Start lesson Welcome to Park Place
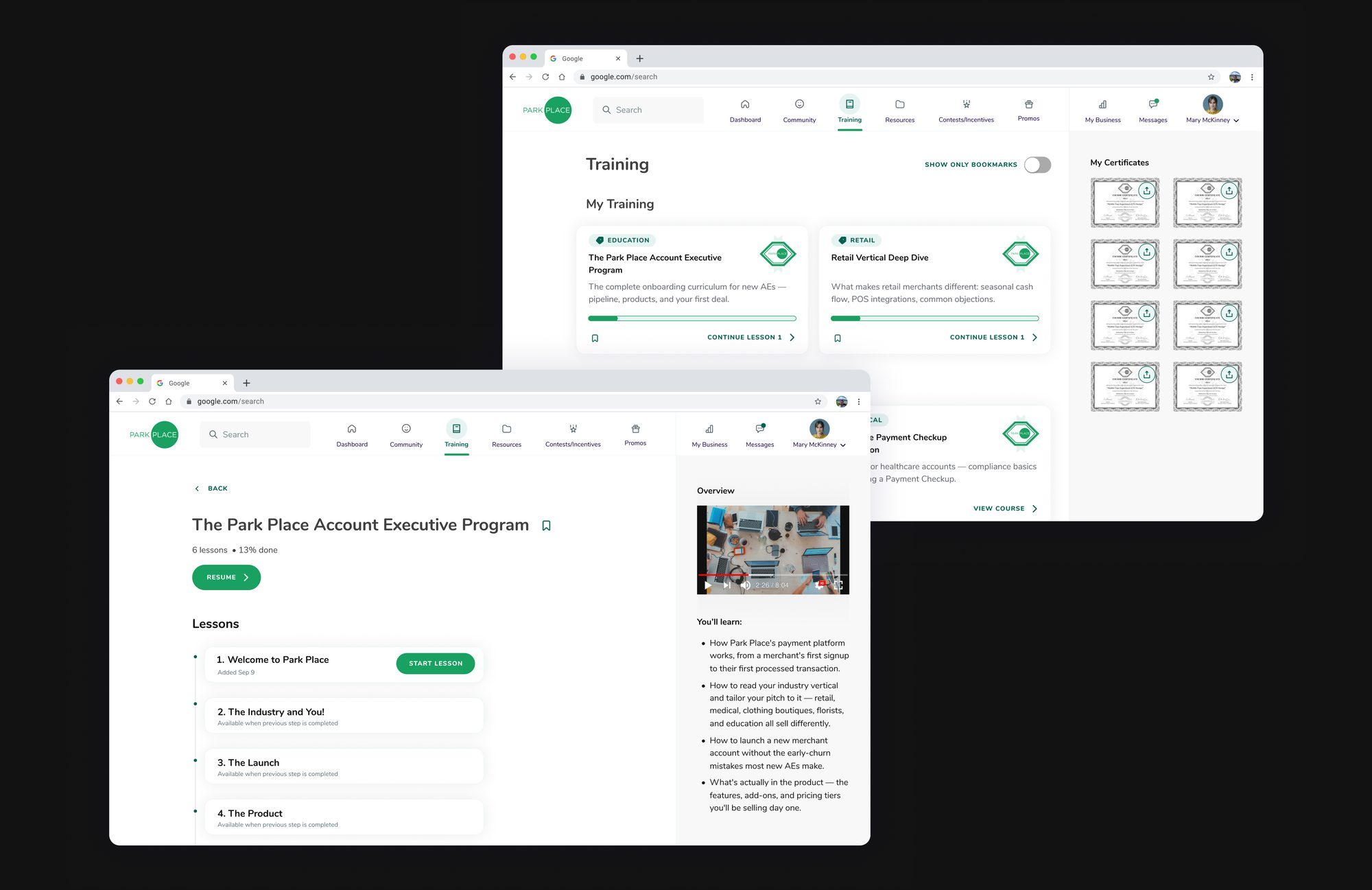The width and height of the screenshot is (1372, 890). pyautogui.click(x=436, y=664)
